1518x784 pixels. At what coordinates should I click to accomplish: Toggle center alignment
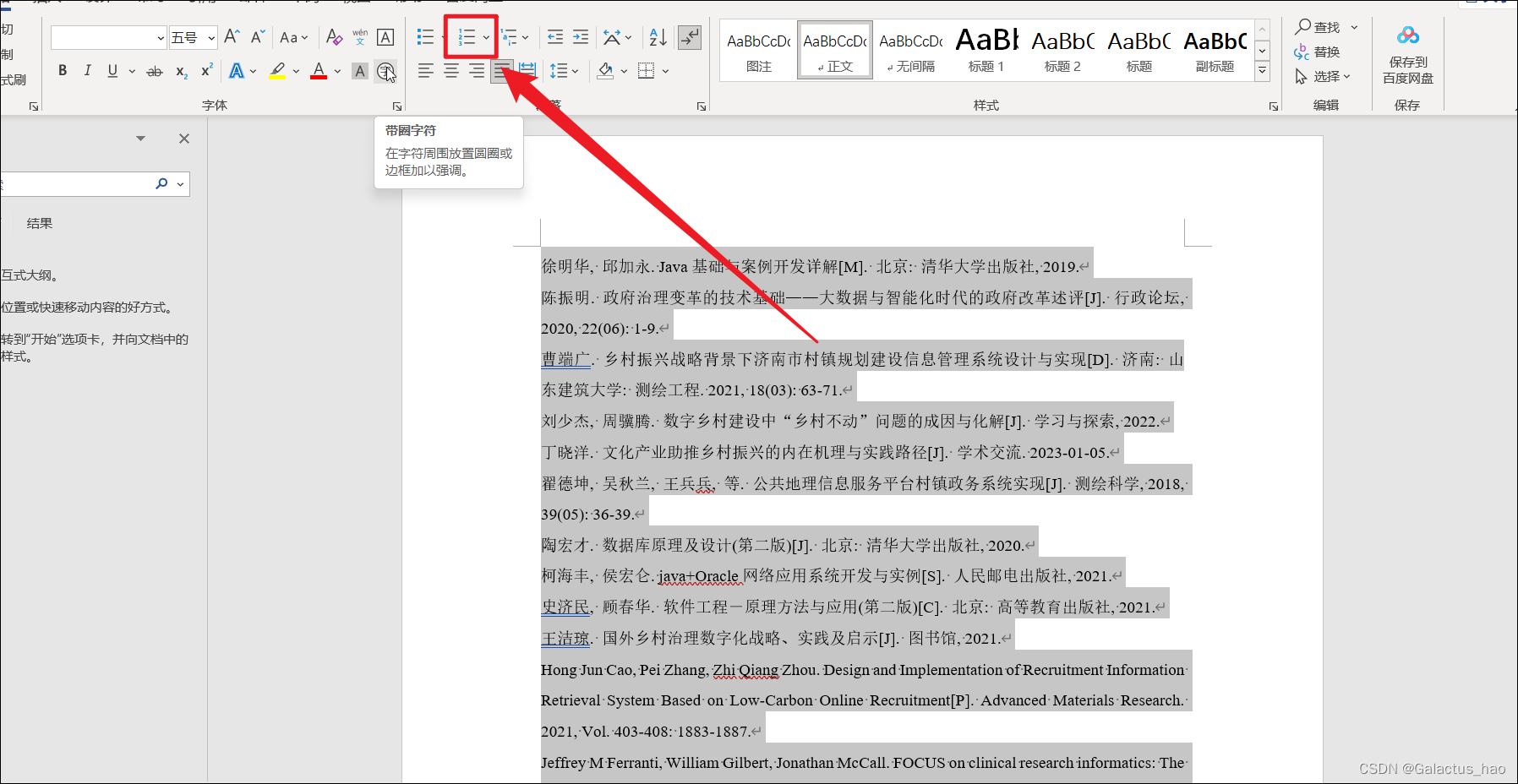451,71
